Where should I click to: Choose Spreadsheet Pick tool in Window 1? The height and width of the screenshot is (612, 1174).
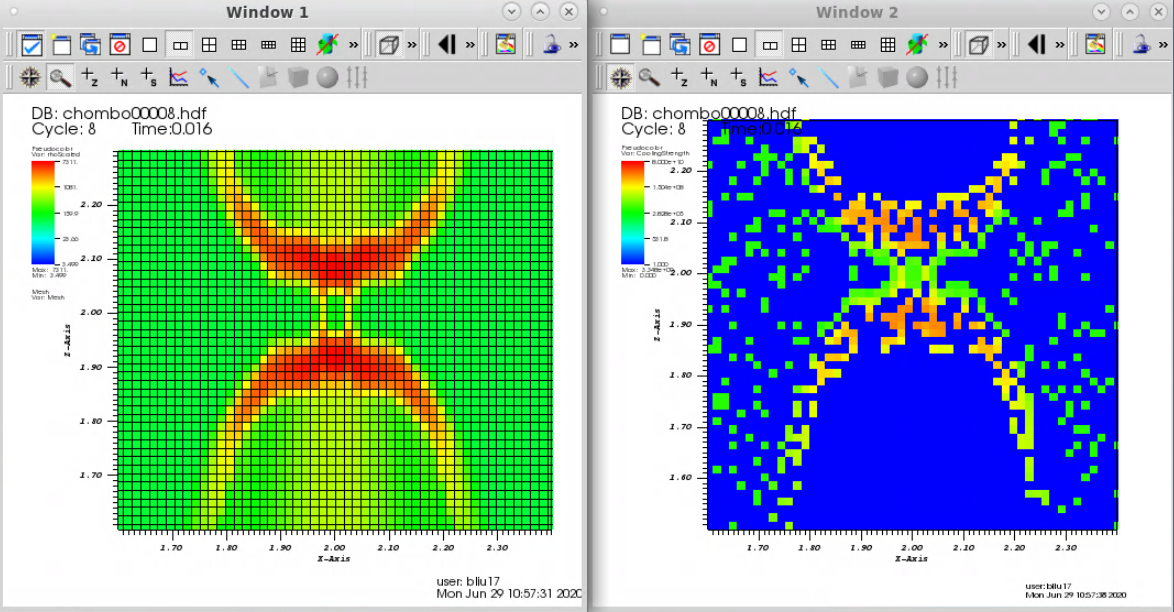tap(149, 76)
